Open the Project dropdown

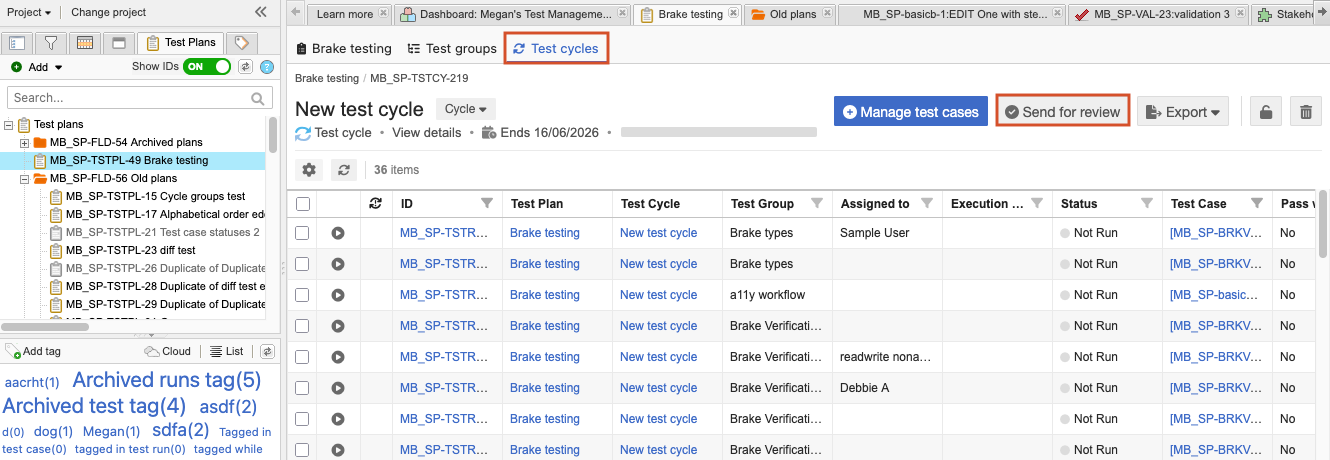pos(29,12)
